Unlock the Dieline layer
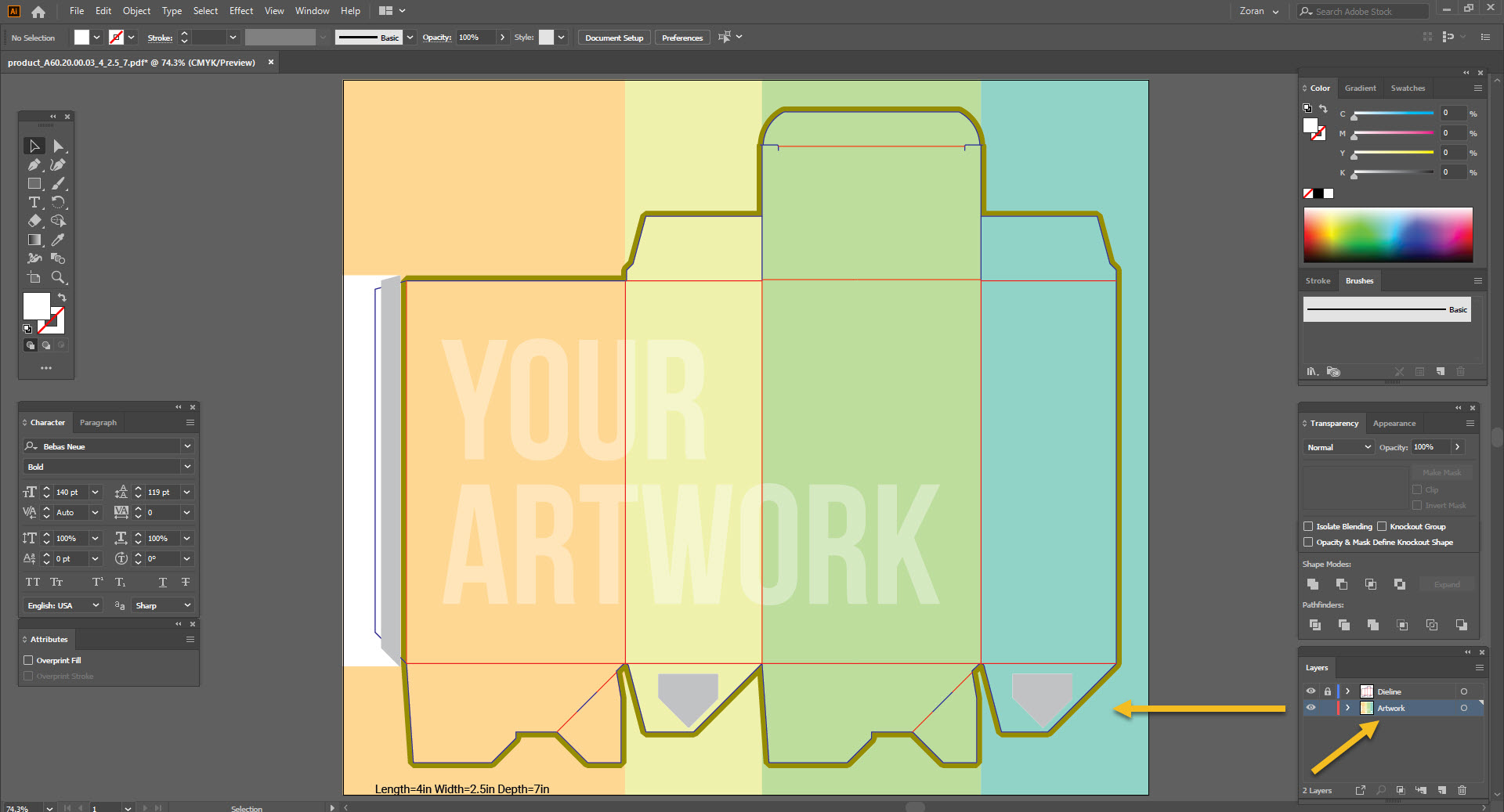The image size is (1504, 812). tap(1327, 691)
